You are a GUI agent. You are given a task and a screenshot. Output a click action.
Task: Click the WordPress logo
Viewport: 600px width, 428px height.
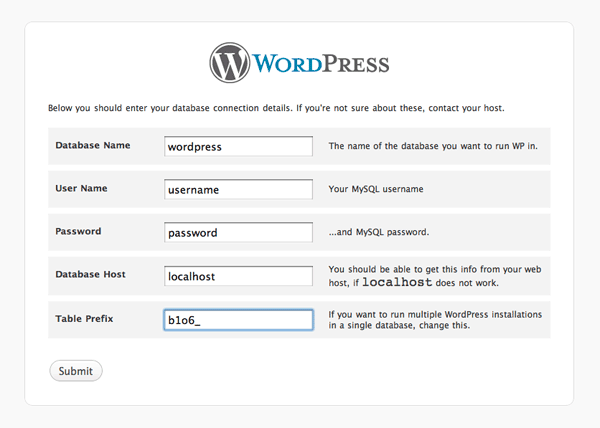[x=300, y=63]
